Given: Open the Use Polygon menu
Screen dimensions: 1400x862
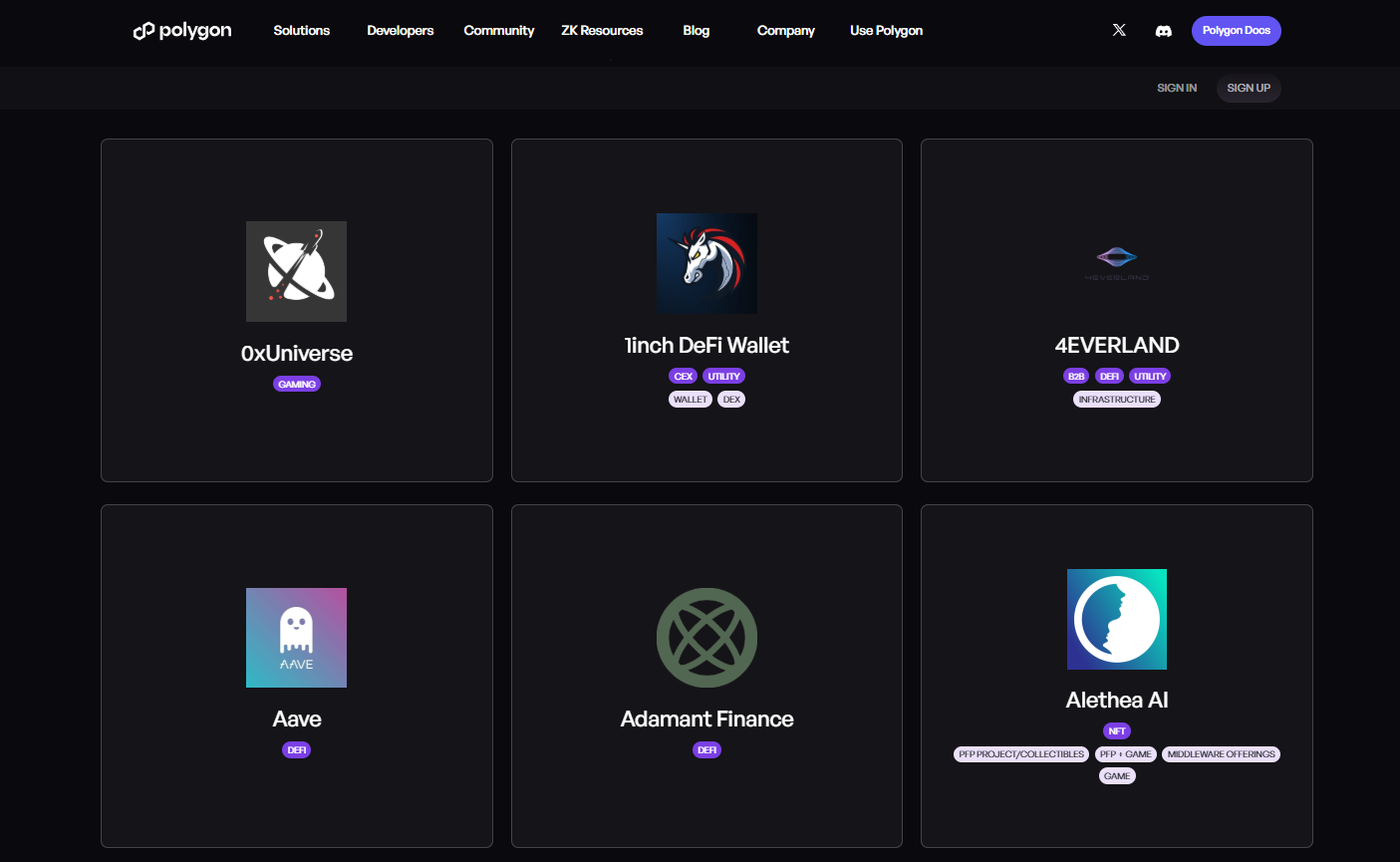Looking at the screenshot, I should (x=887, y=31).
